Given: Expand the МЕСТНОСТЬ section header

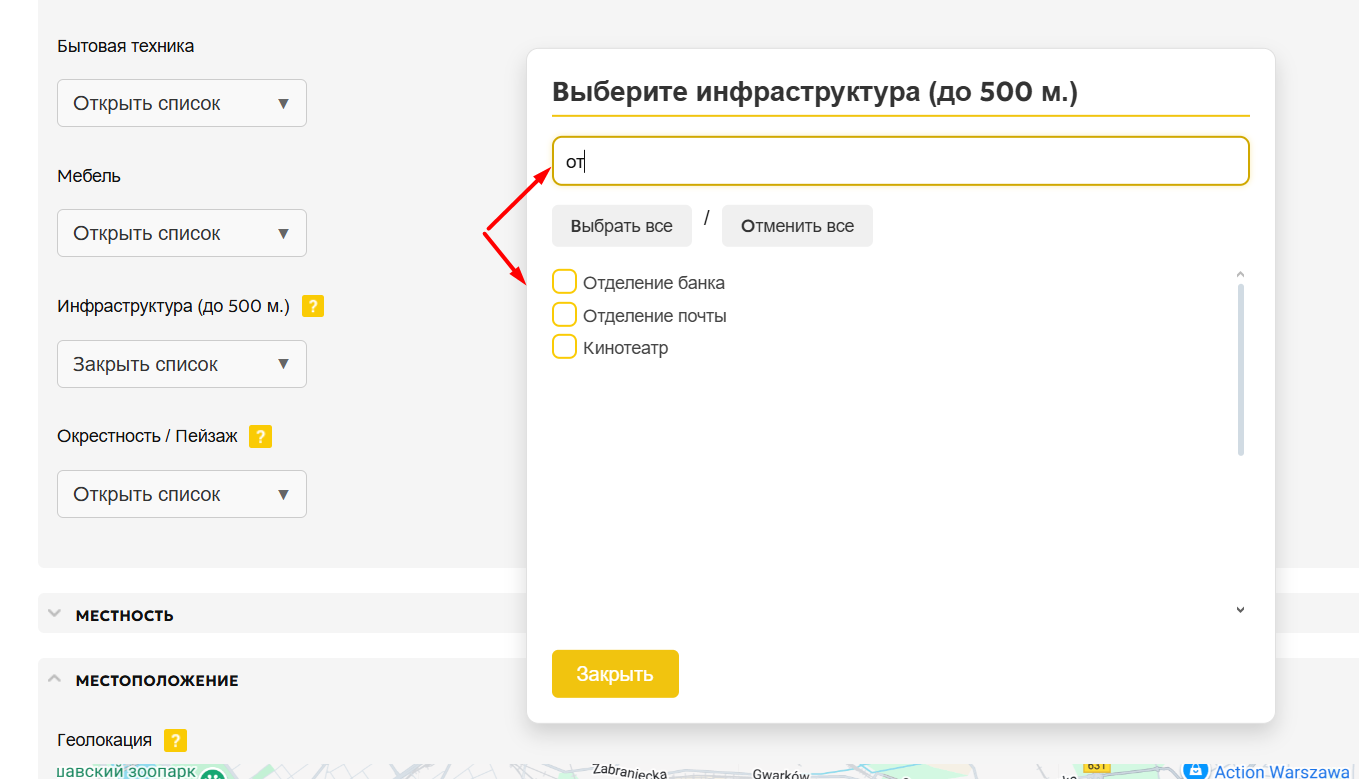Looking at the screenshot, I should [125, 615].
